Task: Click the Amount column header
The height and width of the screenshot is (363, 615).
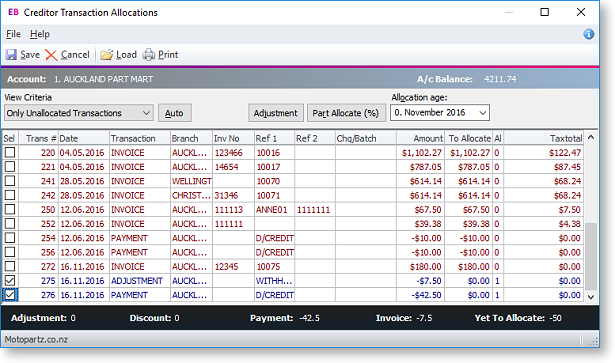Action: pos(420,138)
